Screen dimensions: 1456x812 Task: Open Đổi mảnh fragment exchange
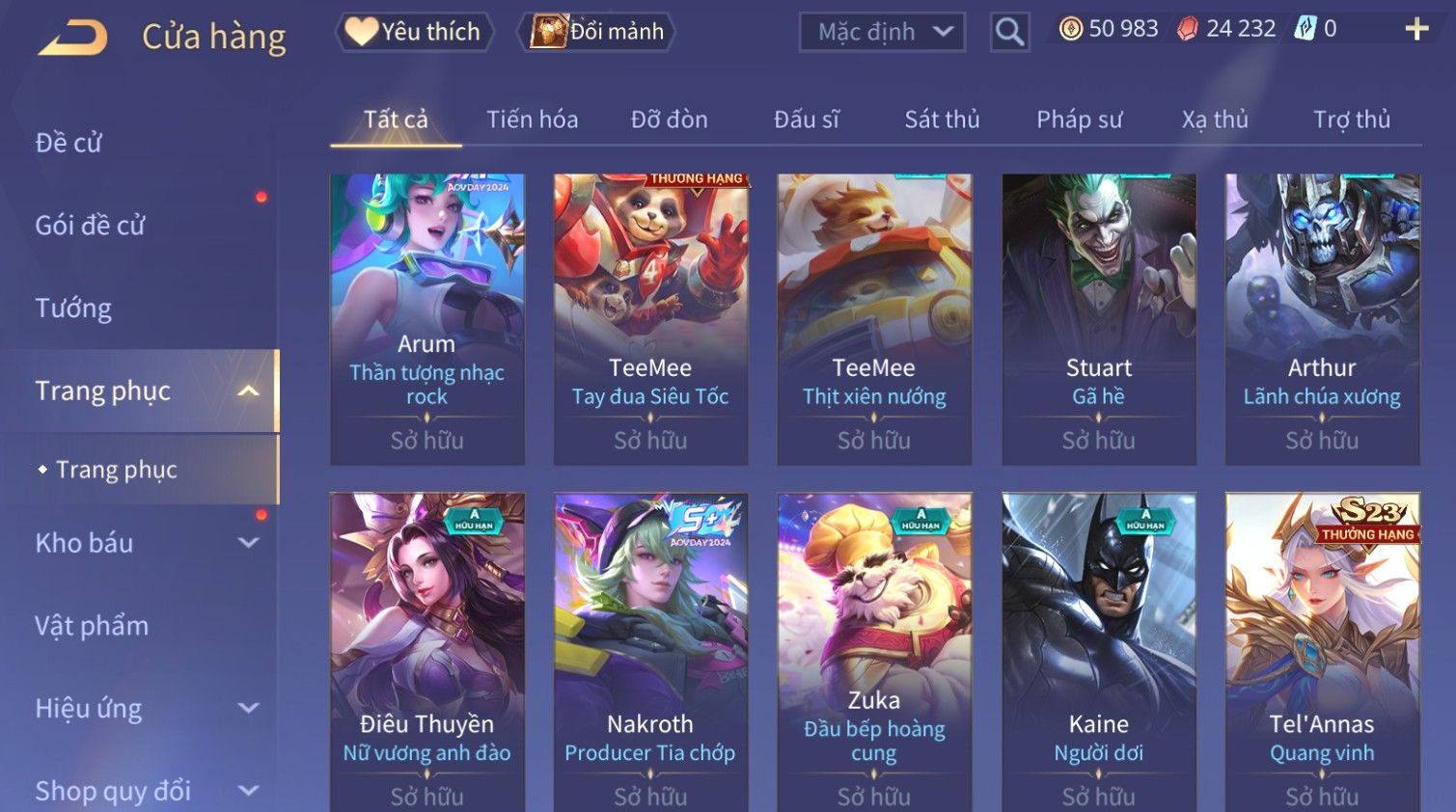coord(596,32)
